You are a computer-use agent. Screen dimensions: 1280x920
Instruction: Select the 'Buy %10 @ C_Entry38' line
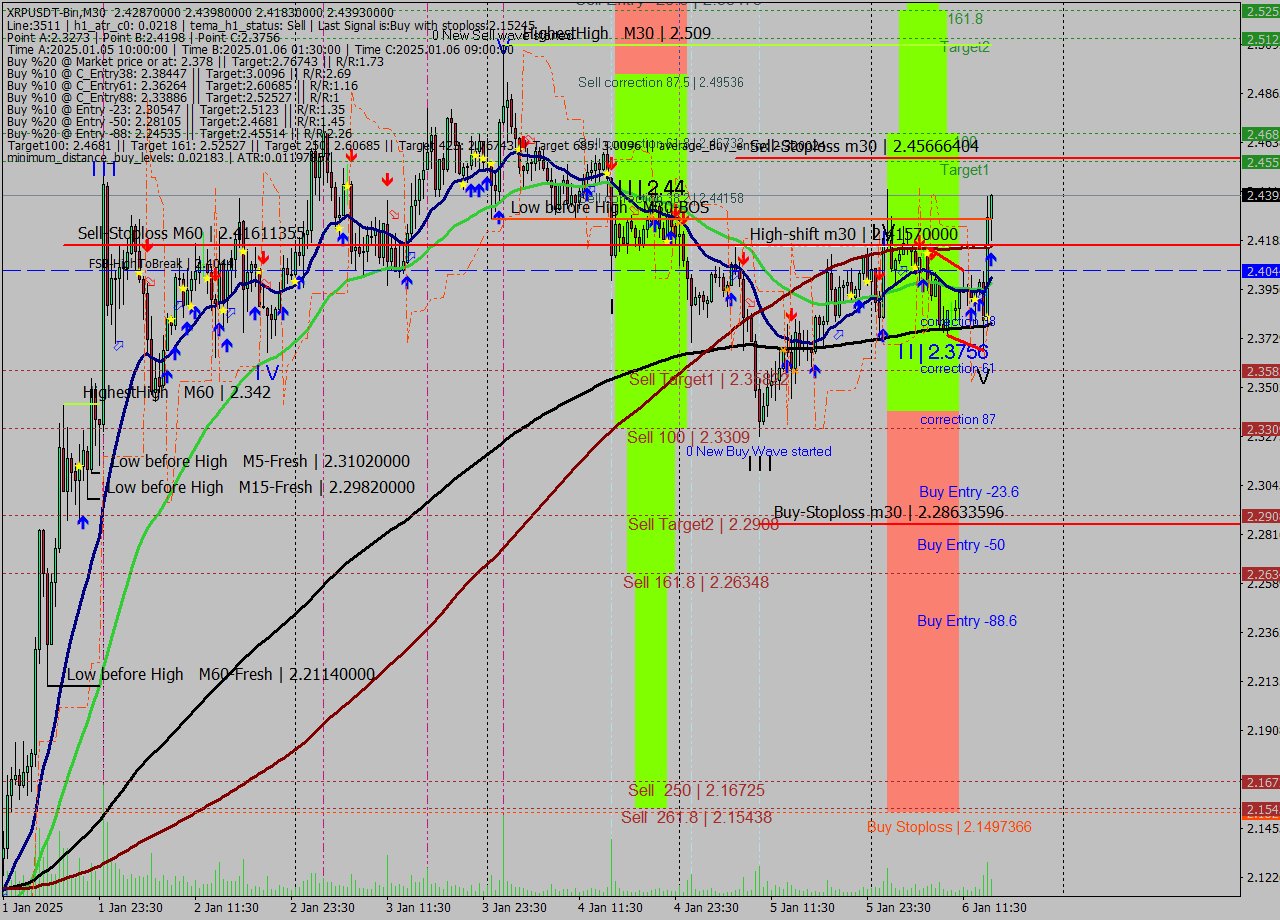178,73
